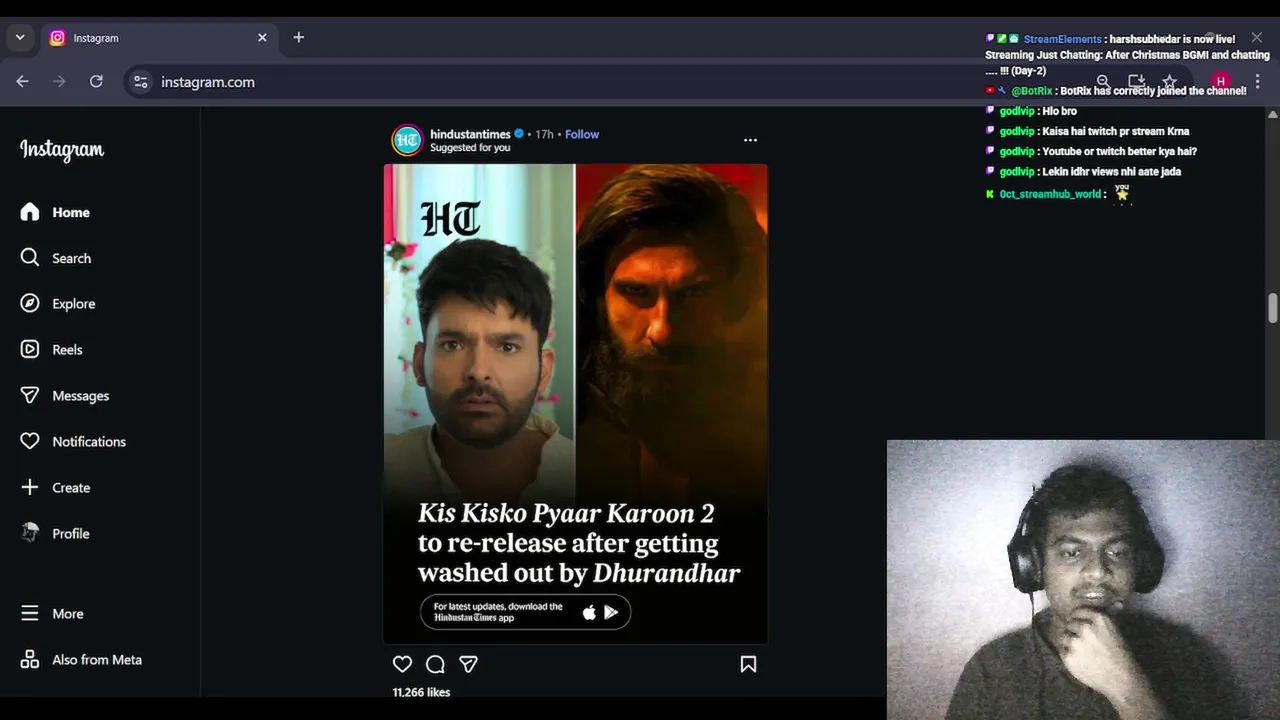Click 0ct_streamhub_world chat username
This screenshot has width=1280, height=720.
[1050, 194]
